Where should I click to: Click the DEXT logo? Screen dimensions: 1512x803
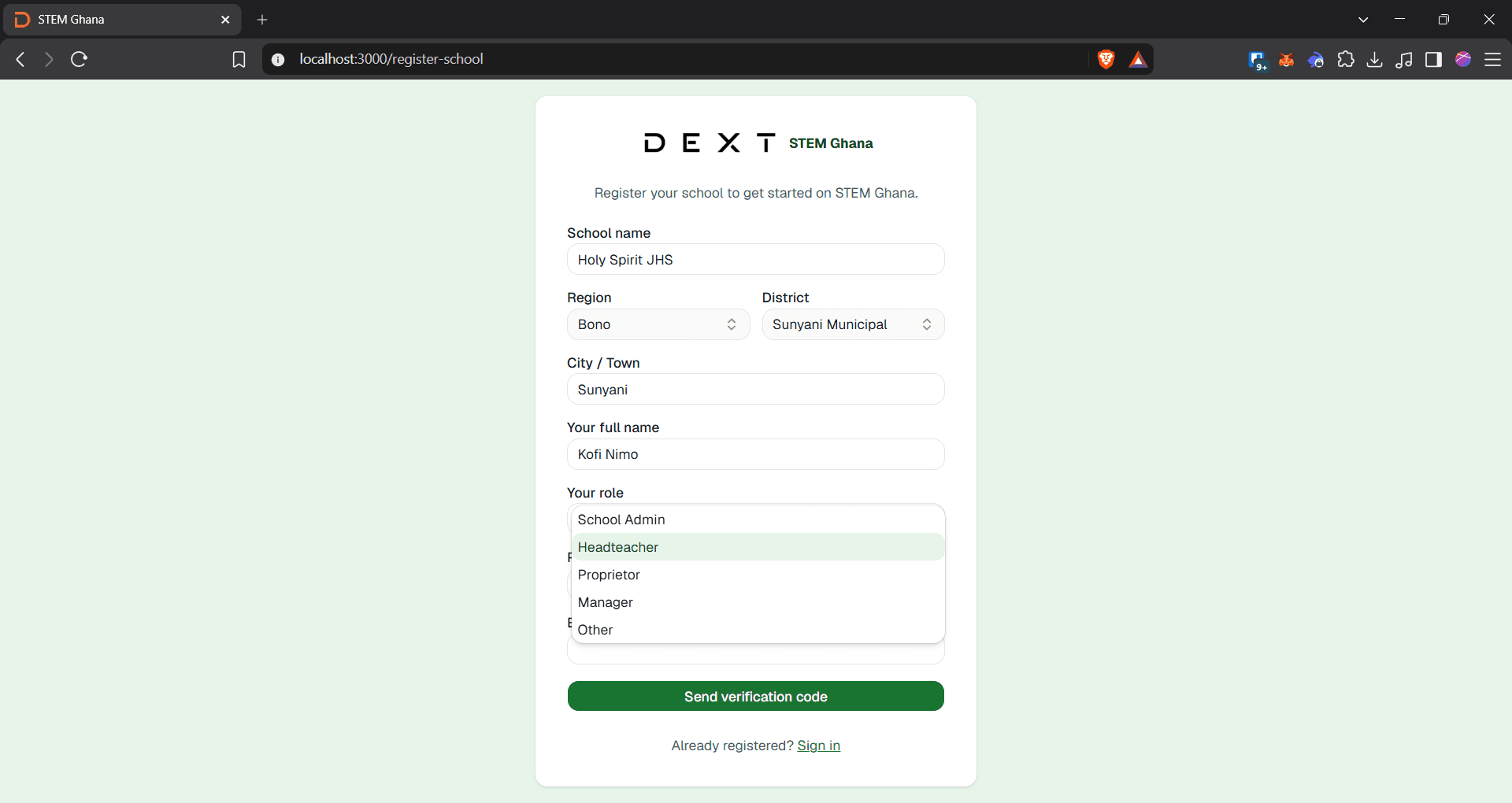point(710,142)
